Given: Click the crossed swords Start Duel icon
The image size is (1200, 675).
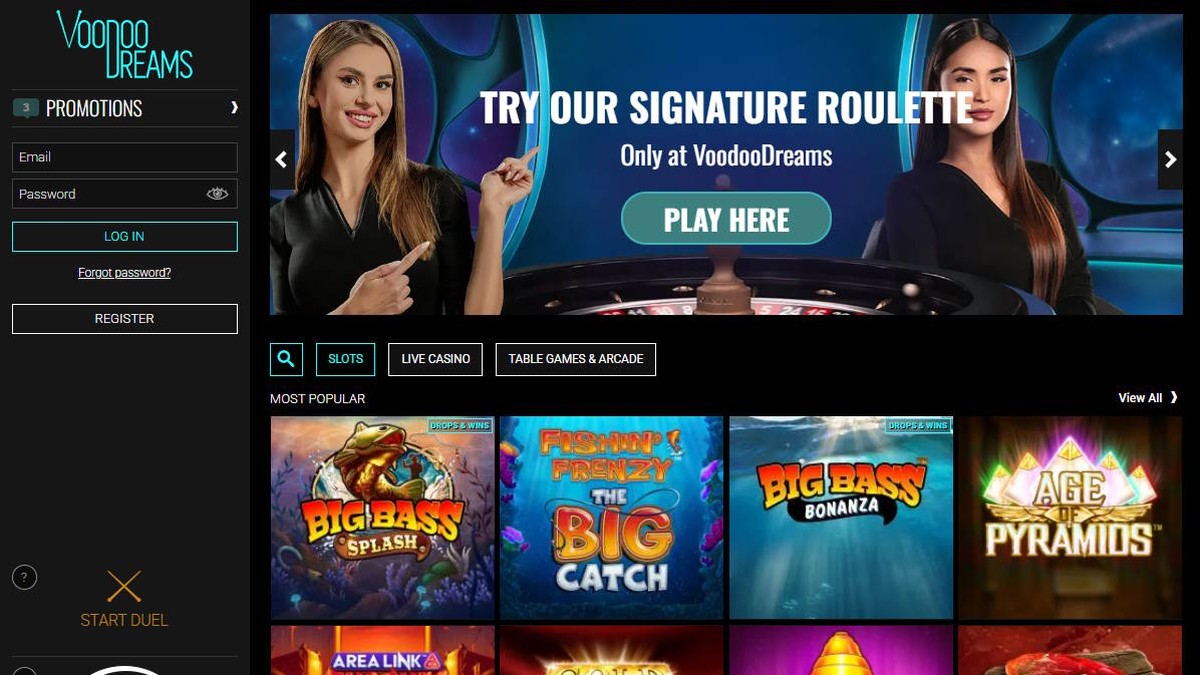Looking at the screenshot, I should point(124,586).
